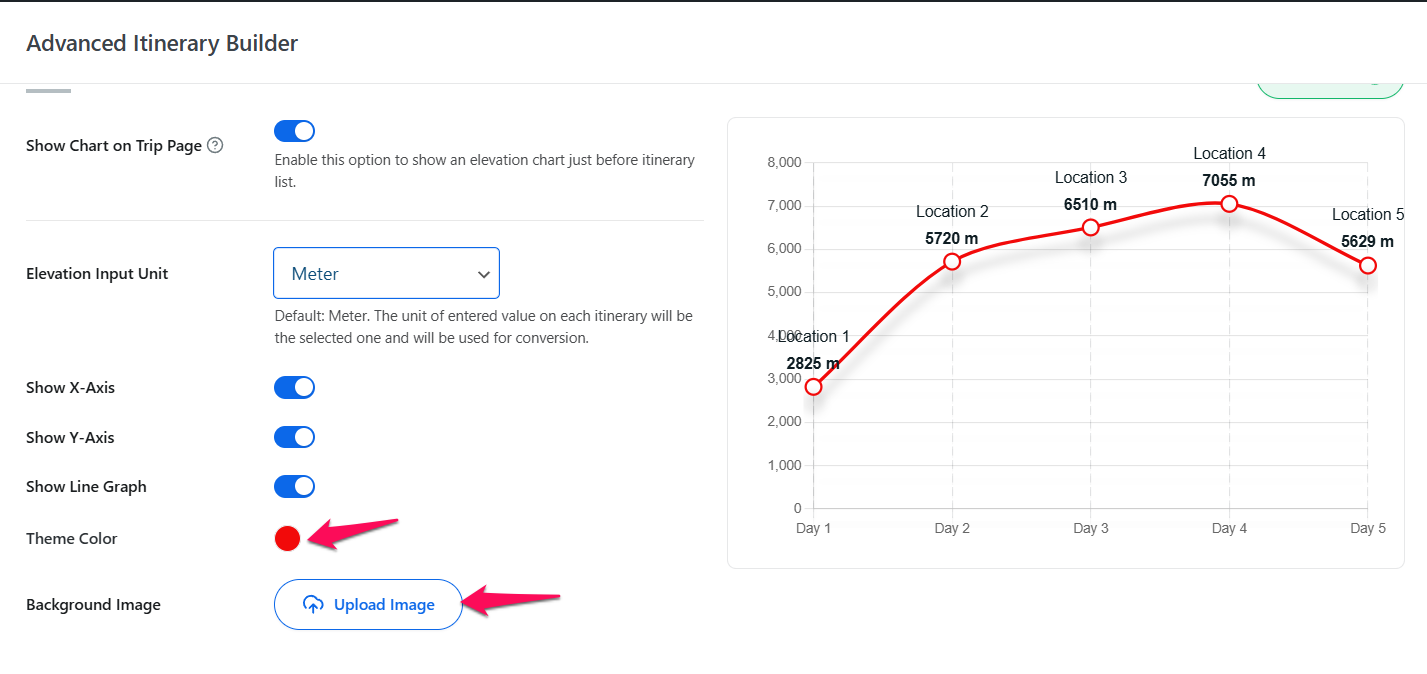
Task: Switch off the Show Line Graph toggle
Action: pos(294,487)
